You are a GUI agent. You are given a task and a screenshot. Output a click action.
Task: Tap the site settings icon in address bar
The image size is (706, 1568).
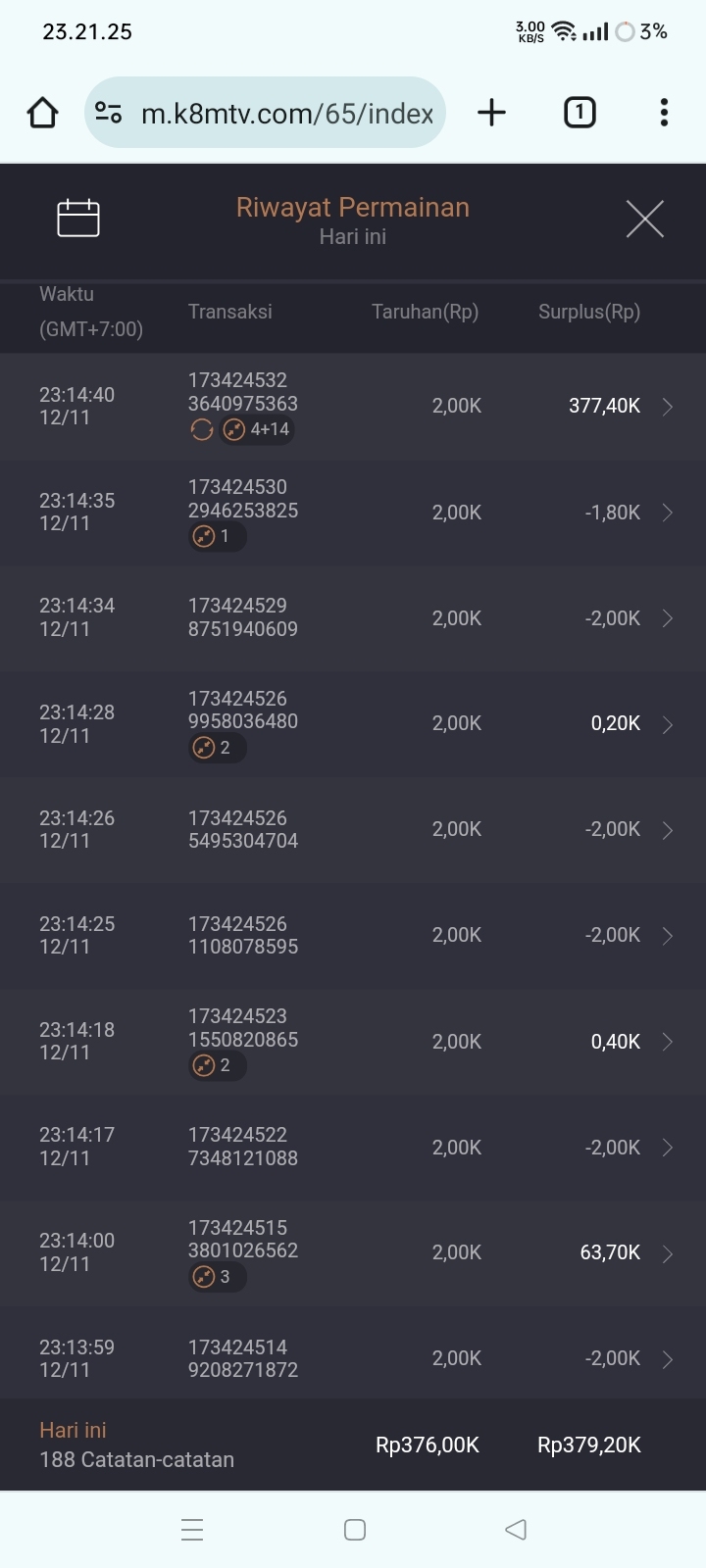109,114
